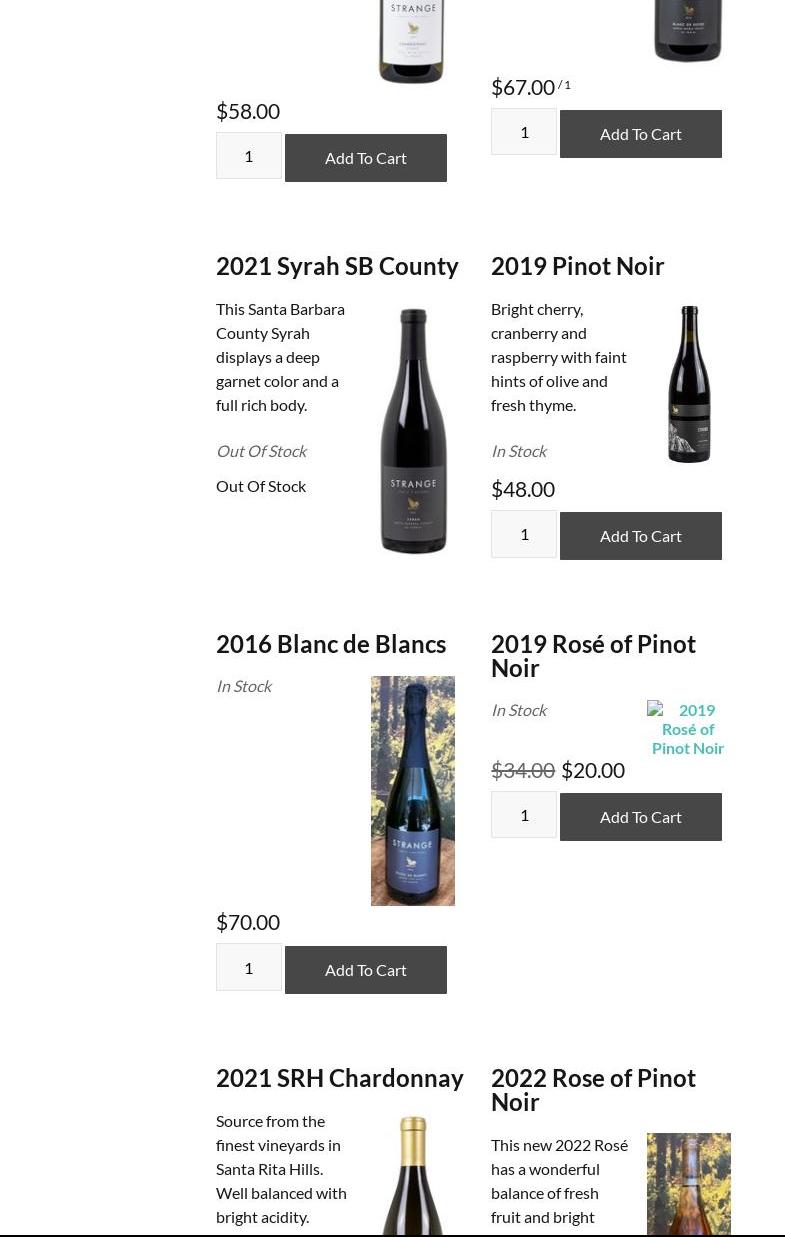Click the 2019 Rosé of Pinot Noir image placeholder
Screen dimensions: 785x1237
click(x=687, y=728)
